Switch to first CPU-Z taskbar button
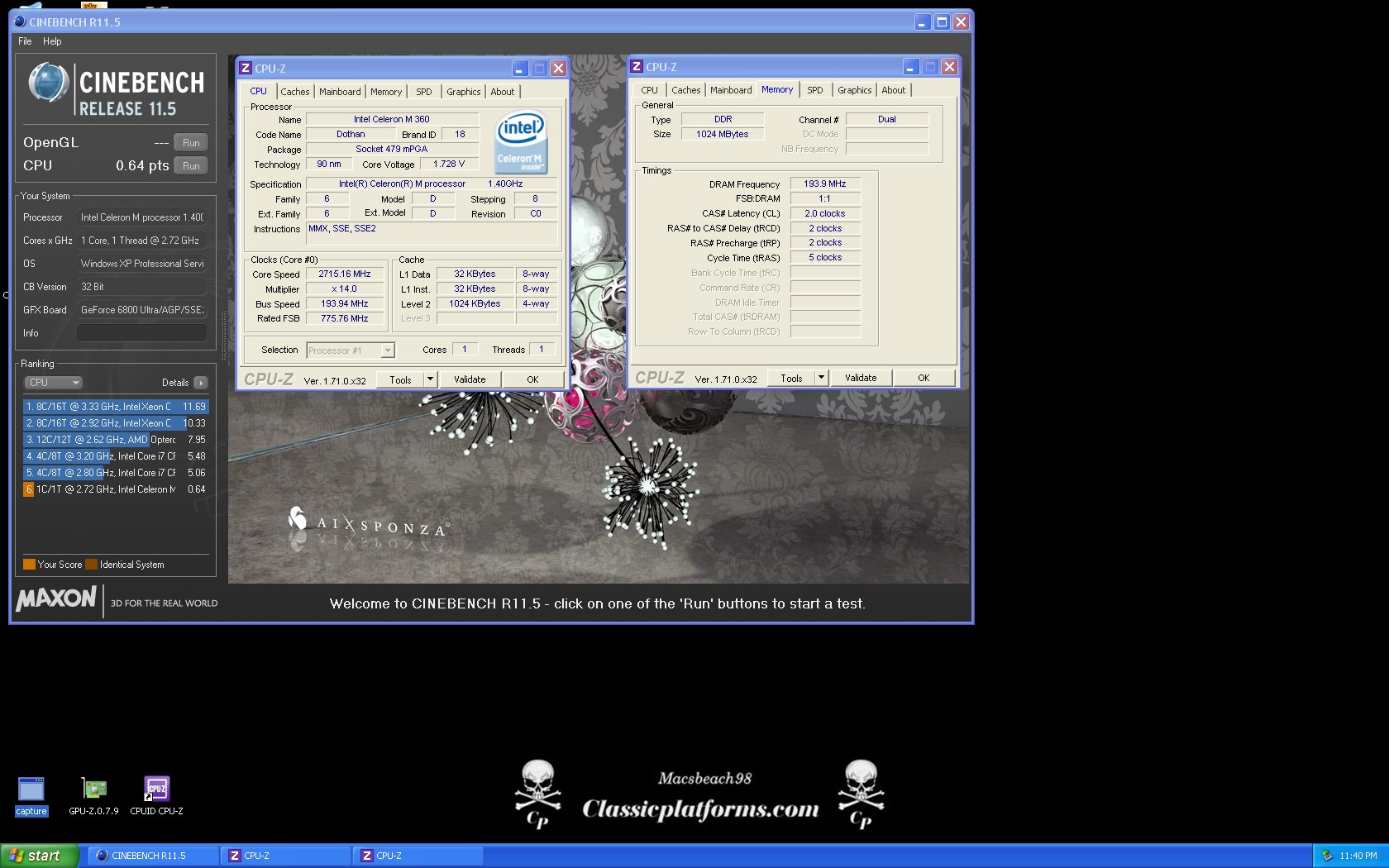Viewport: 1389px width, 868px height. 285,856
